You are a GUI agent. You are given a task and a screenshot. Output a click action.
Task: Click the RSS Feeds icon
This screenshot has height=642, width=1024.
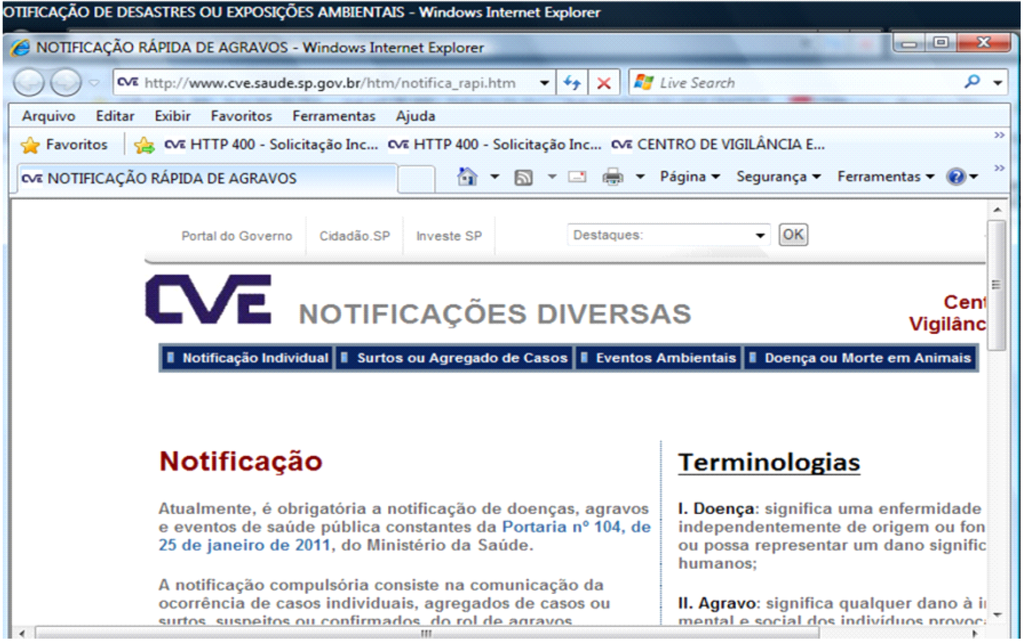click(524, 177)
